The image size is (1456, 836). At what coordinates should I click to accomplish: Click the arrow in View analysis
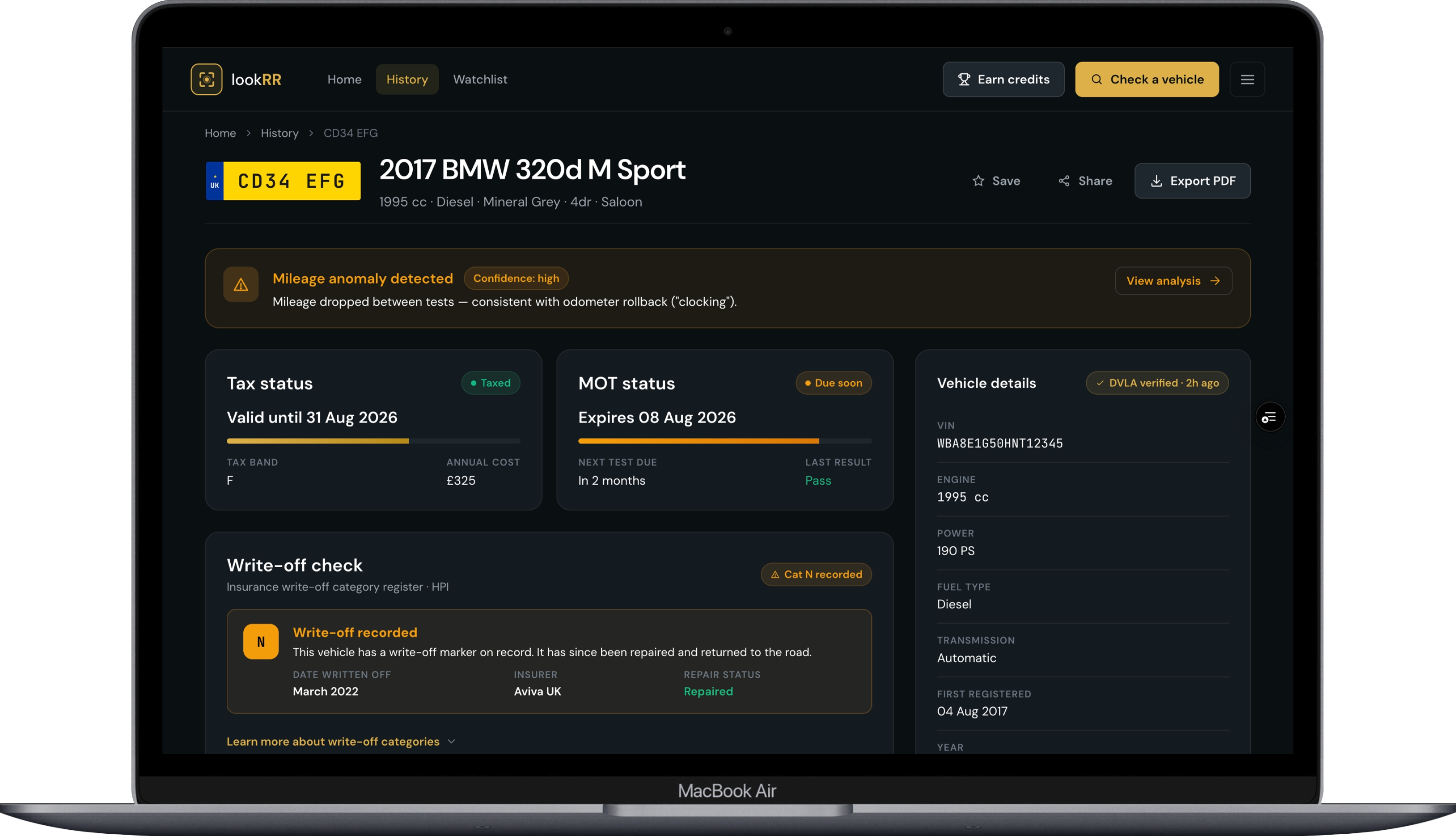click(x=1214, y=281)
